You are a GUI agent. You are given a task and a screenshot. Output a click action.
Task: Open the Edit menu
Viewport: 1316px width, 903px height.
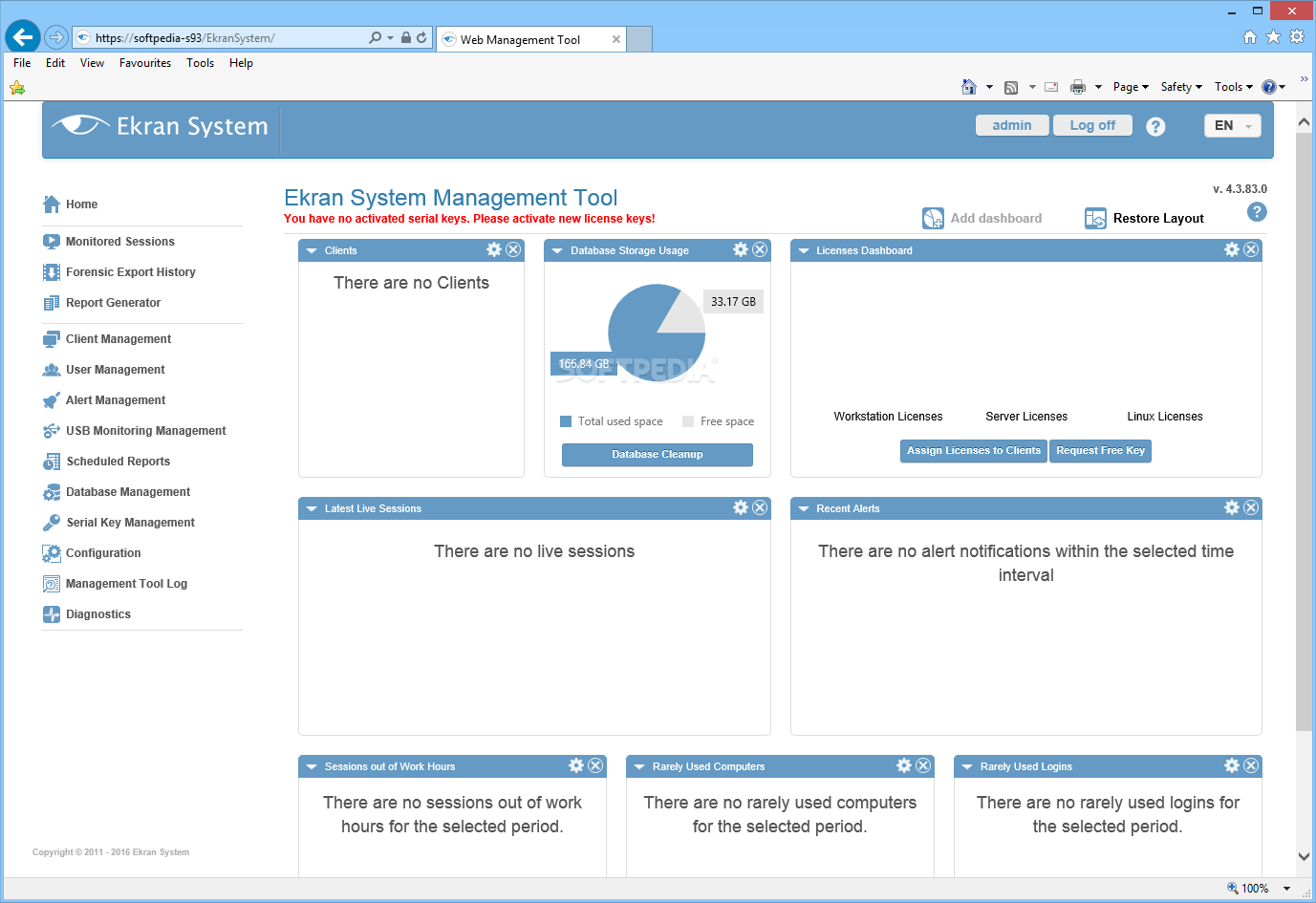55,63
